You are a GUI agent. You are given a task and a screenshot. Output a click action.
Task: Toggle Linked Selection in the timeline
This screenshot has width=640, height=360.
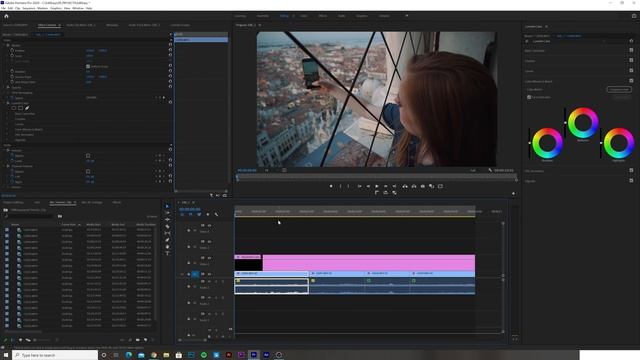point(199,214)
